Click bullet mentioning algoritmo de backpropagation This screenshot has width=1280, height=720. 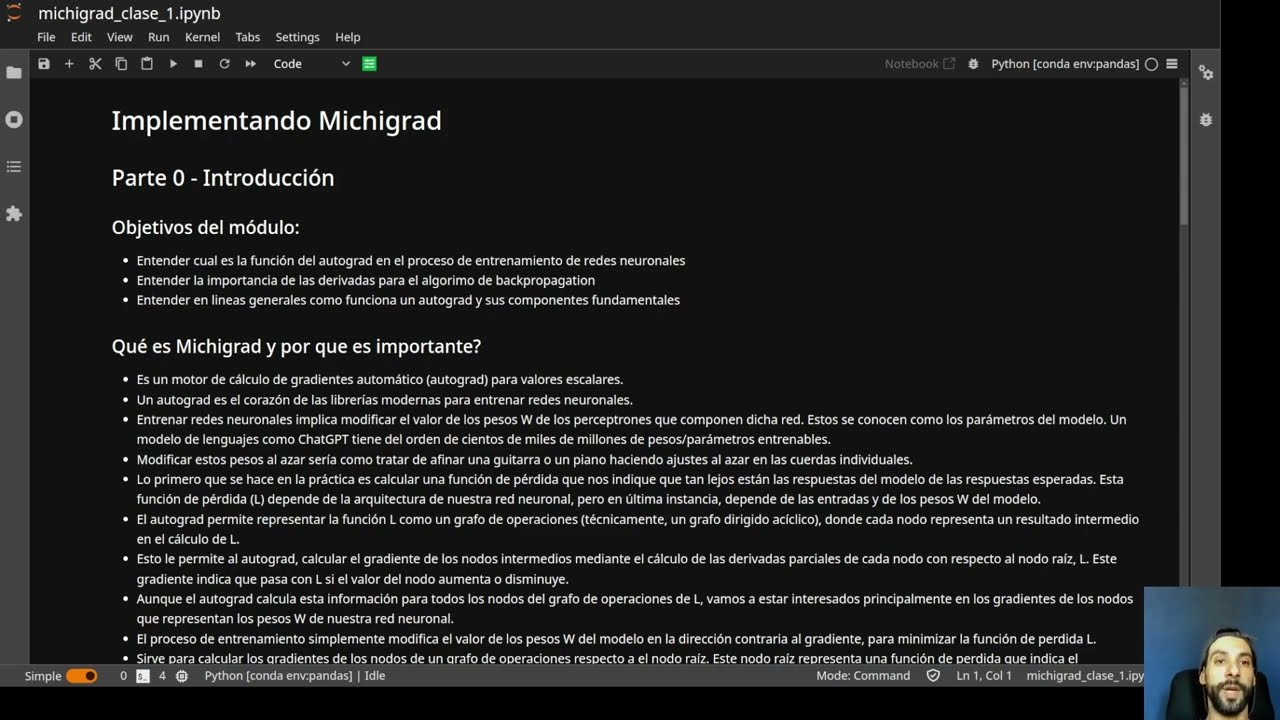point(366,280)
